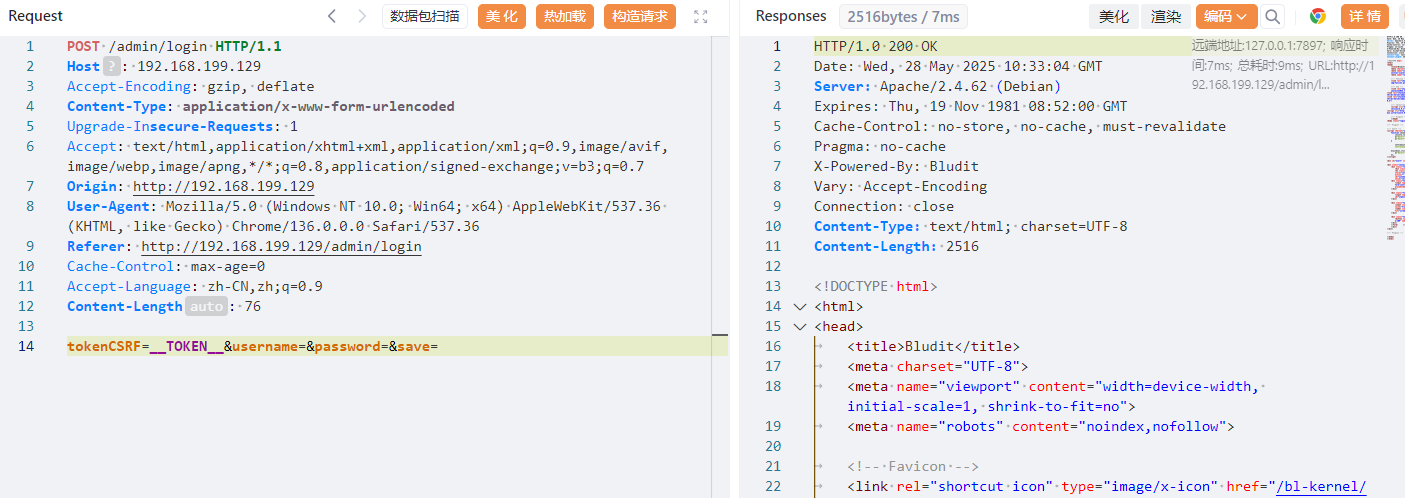Click the 数据包扫描 button
Image resolution: width=1405 pixels, height=498 pixels.
(425, 16)
